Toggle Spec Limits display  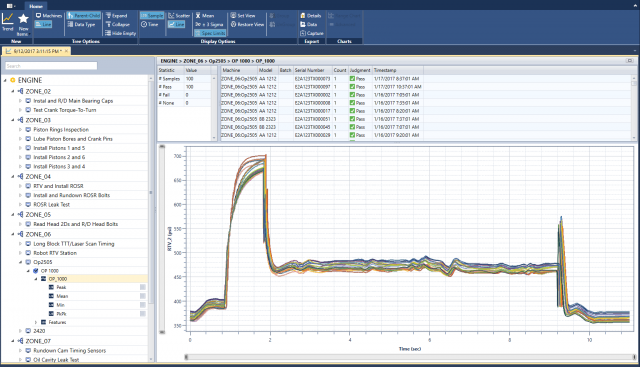coord(210,33)
